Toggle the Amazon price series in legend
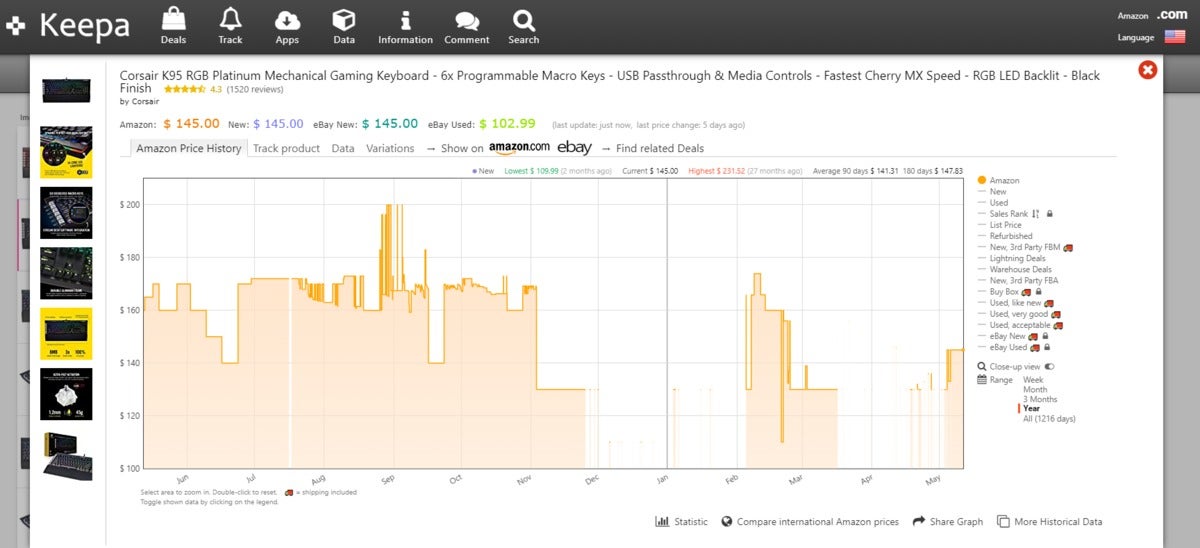This screenshot has width=1200, height=548. pyautogui.click(x=1005, y=181)
